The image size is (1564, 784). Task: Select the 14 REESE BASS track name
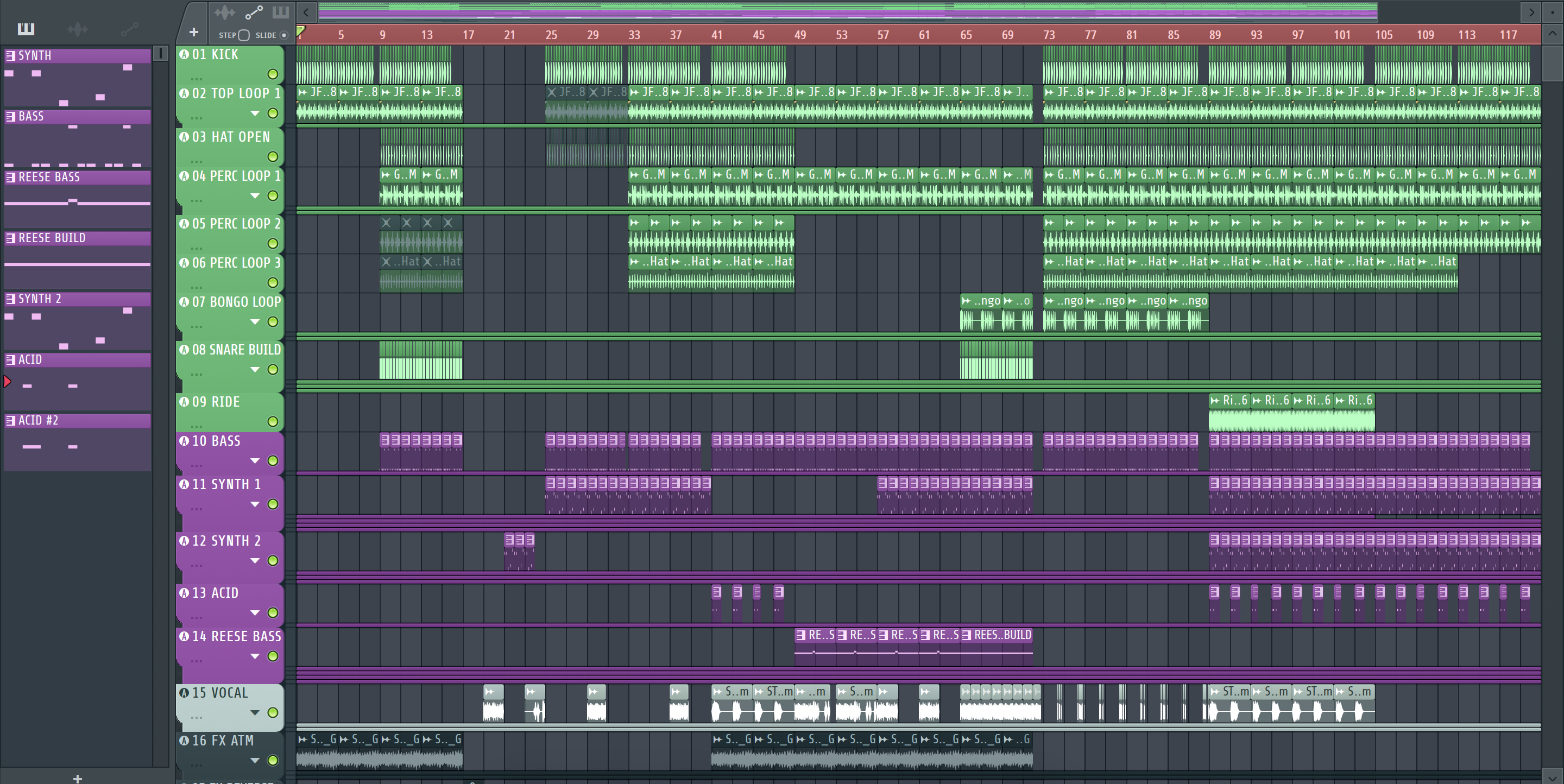(x=236, y=636)
